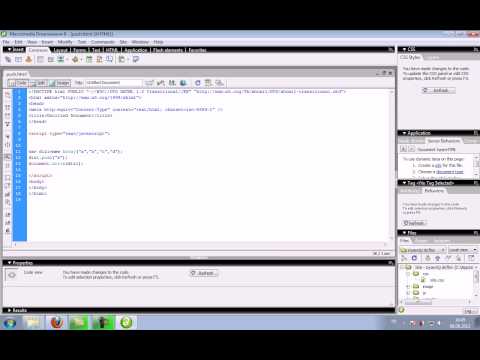Click the Email Link insert icon
480x360 pixels.
pos(19,60)
